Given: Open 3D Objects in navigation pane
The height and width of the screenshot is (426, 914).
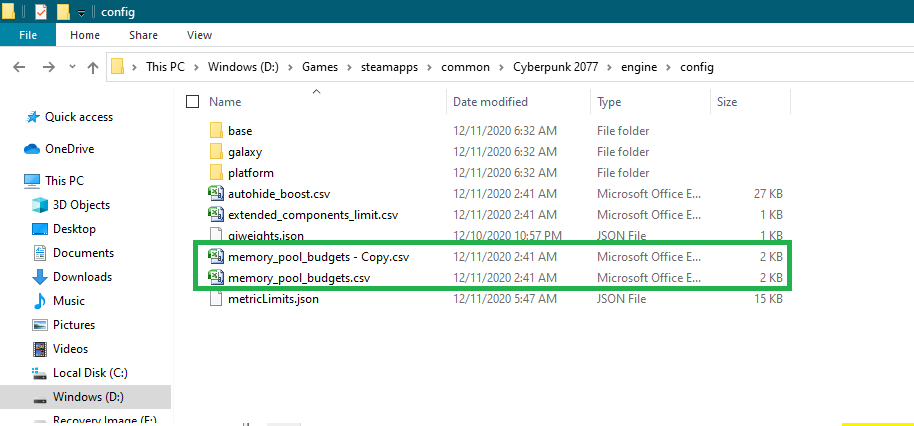Looking at the screenshot, I should [x=81, y=205].
